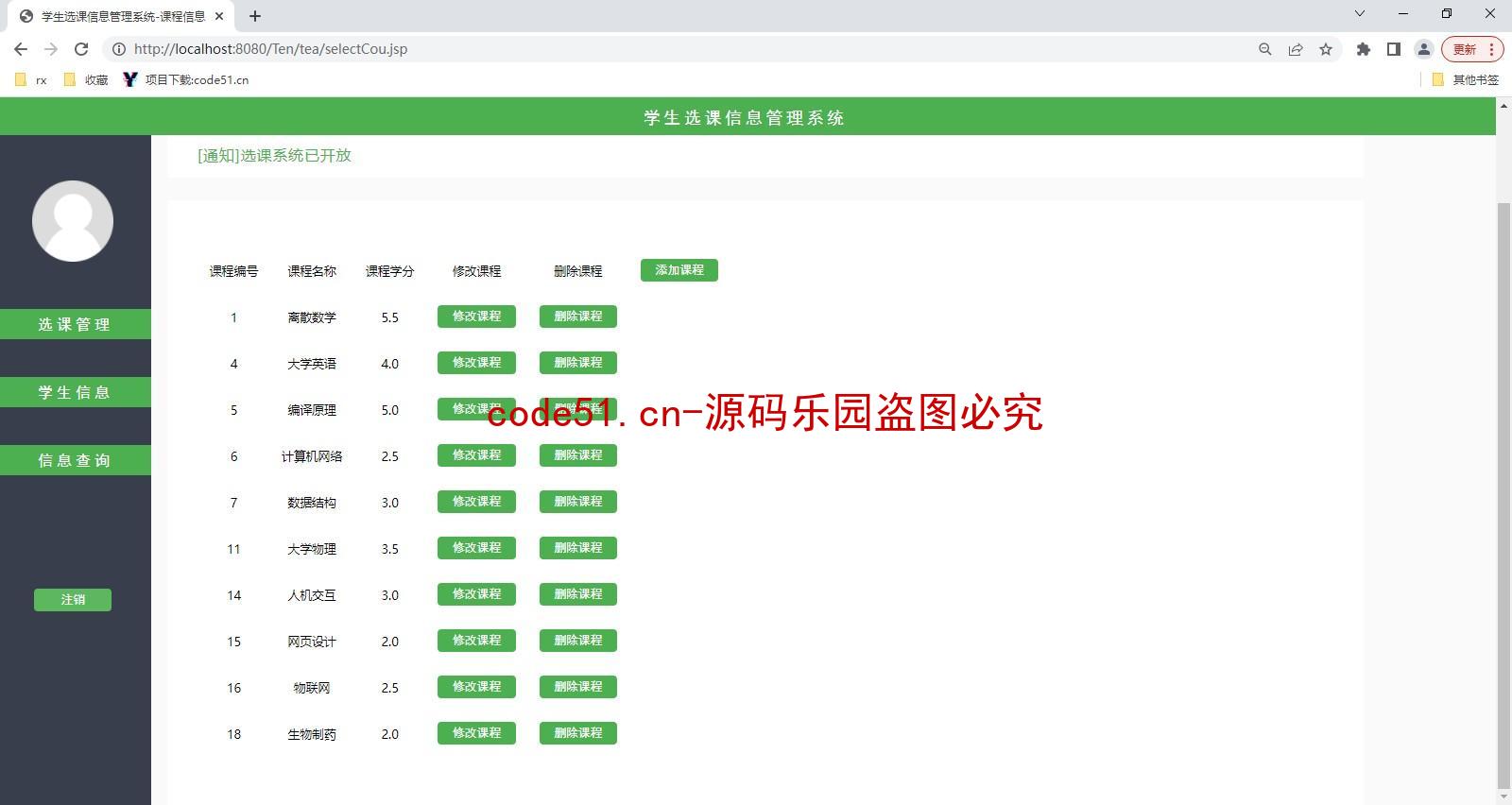The image size is (1512, 805).
Task: Open a new browser tab
Action: point(255,16)
